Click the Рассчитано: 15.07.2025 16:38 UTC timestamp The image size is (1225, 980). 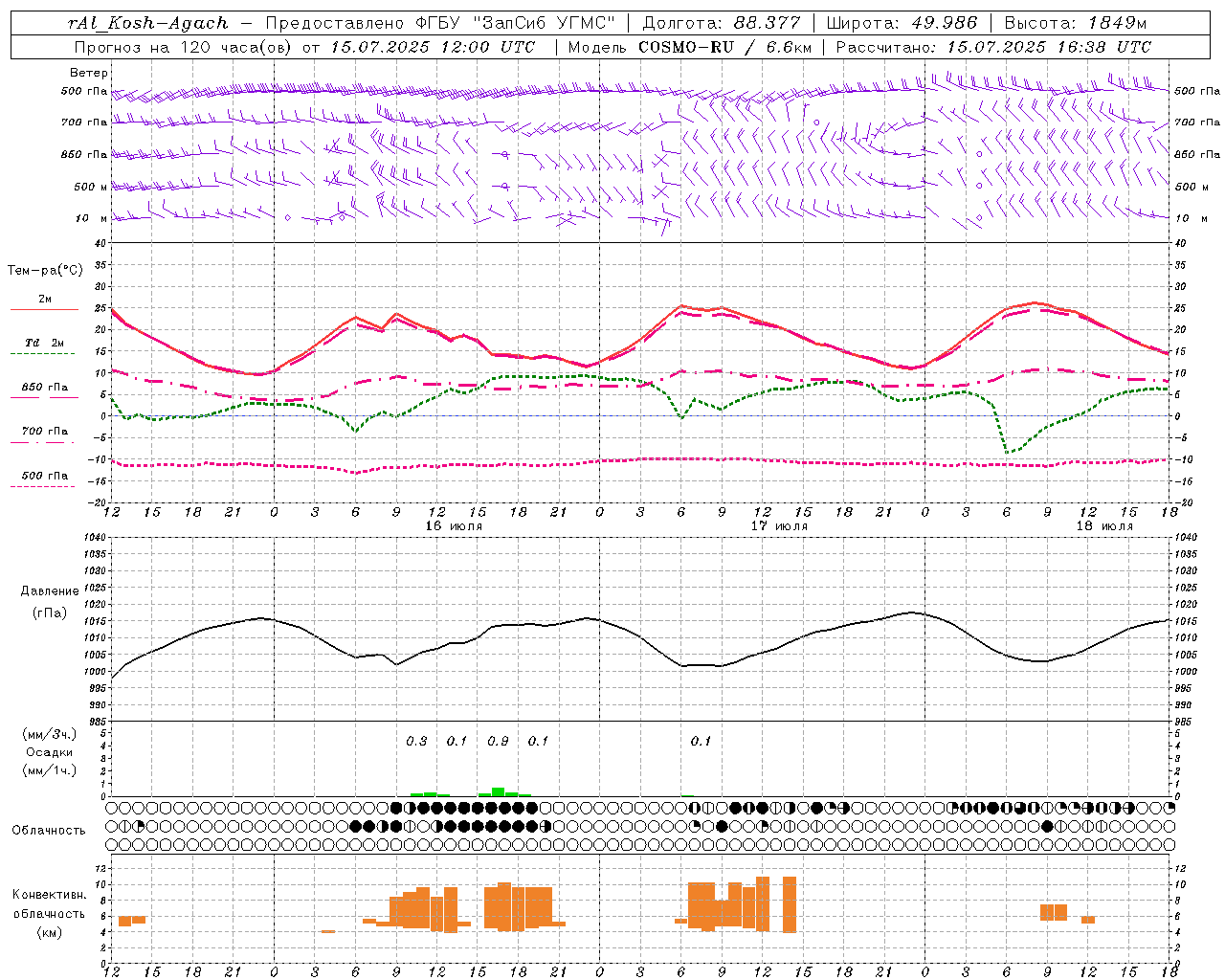[994, 46]
